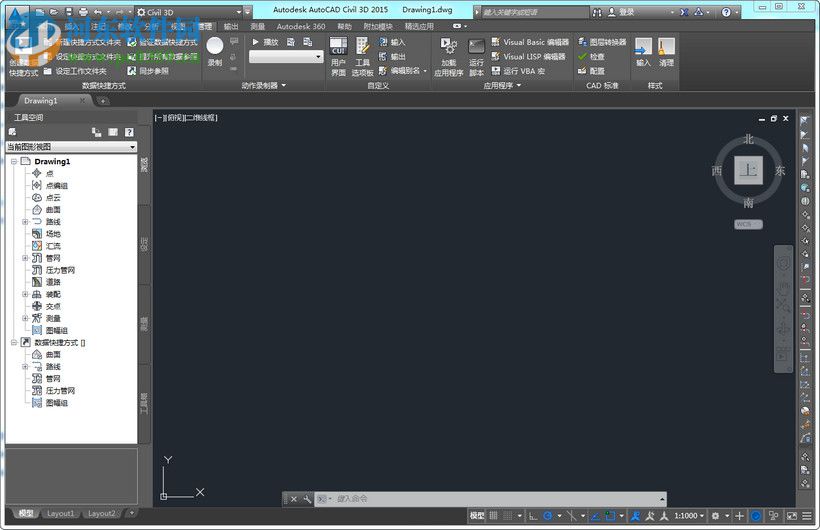This screenshot has width=820, height=530.
Task: Open the Tool Palettes customization (工具选项板)
Action: point(362,57)
